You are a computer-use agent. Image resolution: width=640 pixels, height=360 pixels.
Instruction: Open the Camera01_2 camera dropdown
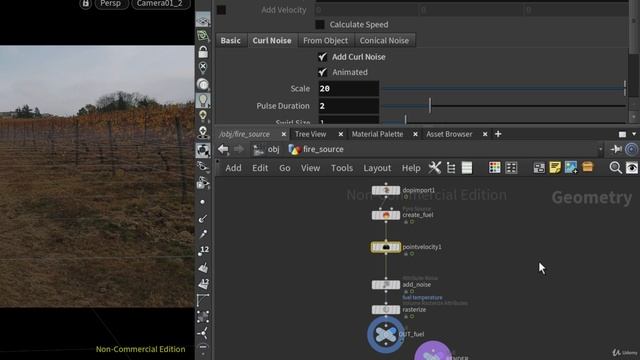[160, 4]
